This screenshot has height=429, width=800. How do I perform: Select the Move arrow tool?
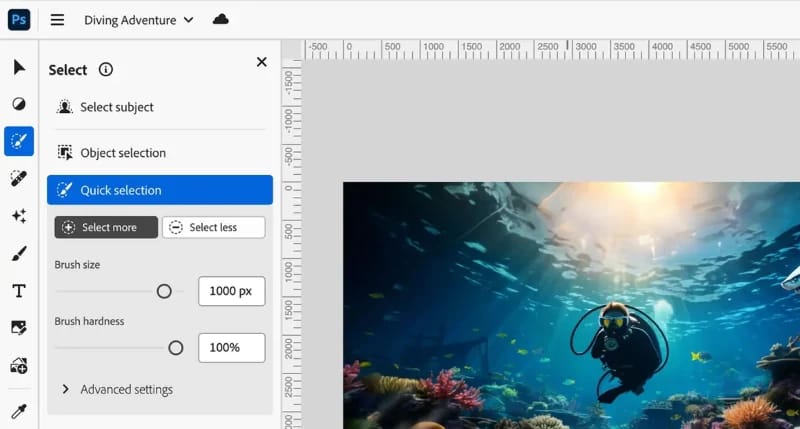(x=19, y=67)
